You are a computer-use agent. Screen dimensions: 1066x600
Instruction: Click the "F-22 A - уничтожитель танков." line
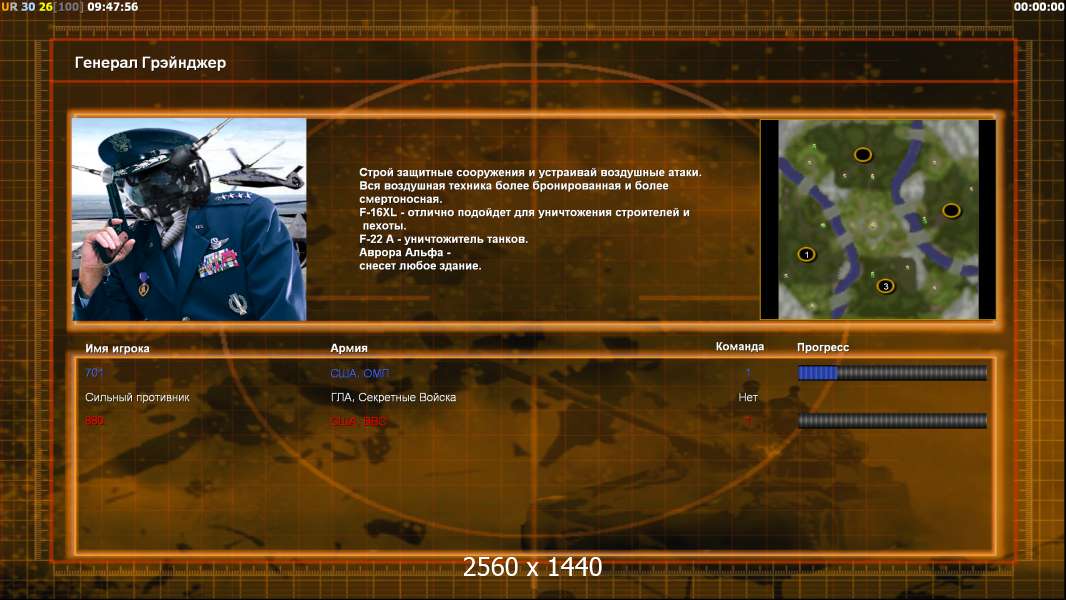coord(443,239)
